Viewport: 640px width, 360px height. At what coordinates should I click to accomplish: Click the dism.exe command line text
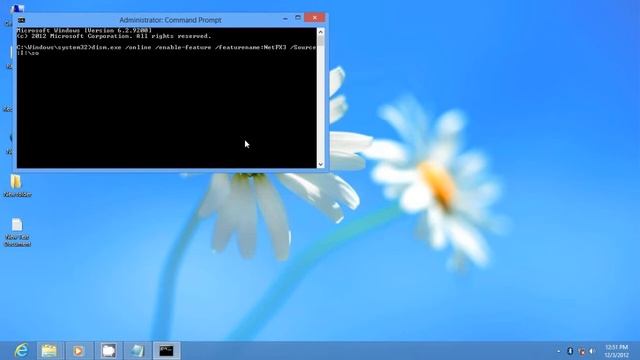click(x=167, y=50)
